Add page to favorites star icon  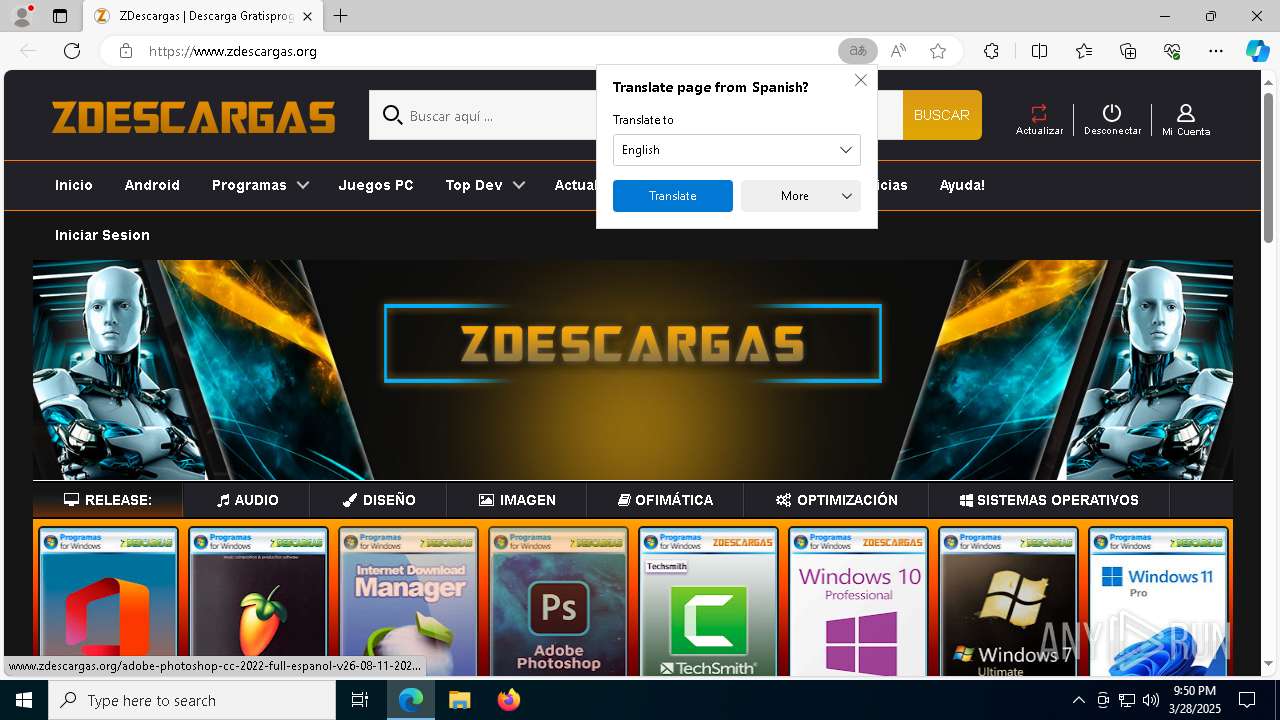[937, 51]
